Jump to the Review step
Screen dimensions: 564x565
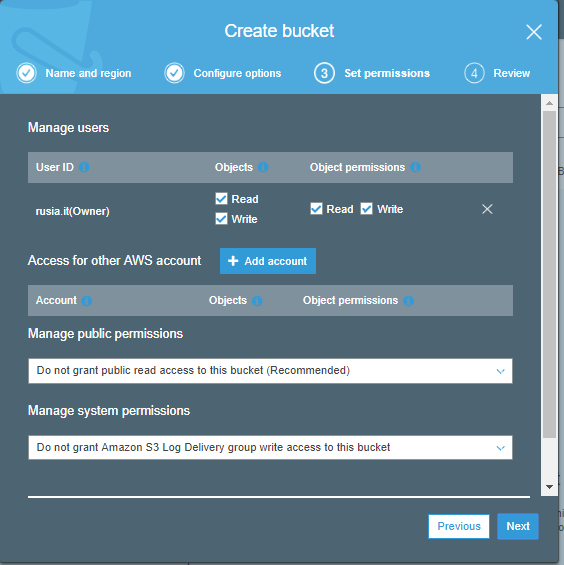(x=497, y=73)
